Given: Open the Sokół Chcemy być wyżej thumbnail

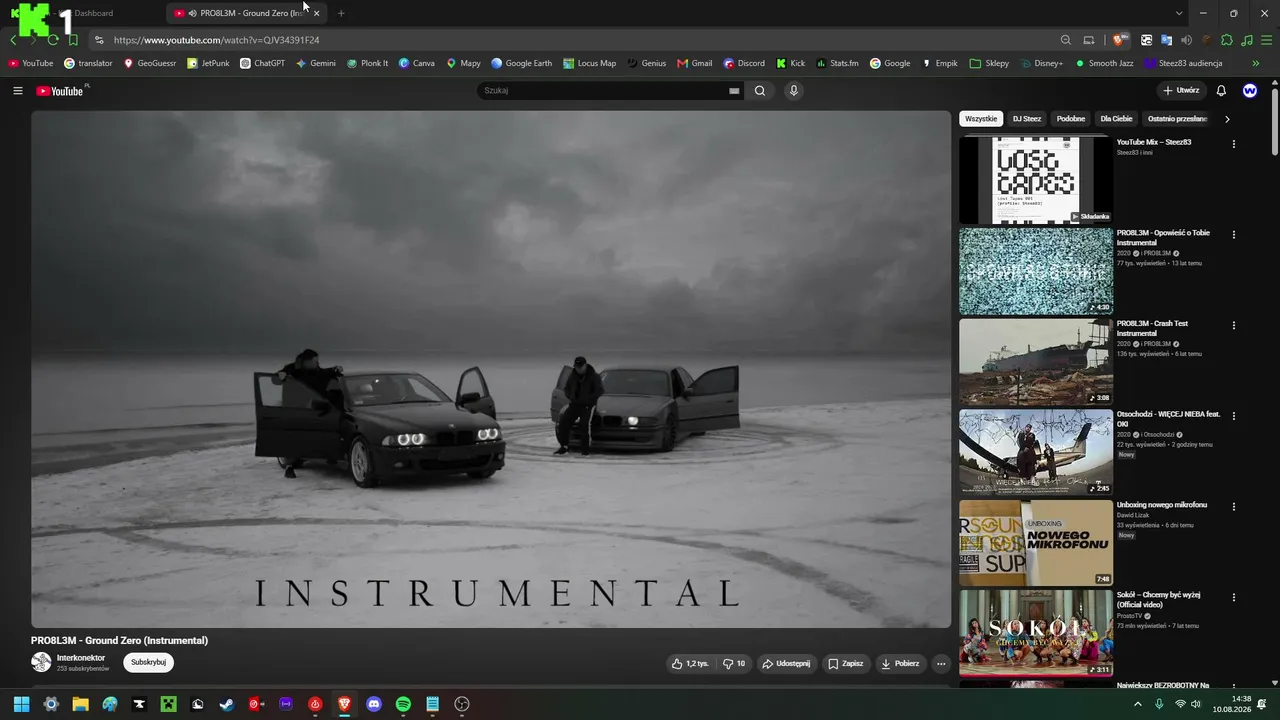Looking at the screenshot, I should pyautogui.click(x=1036, y=634).
